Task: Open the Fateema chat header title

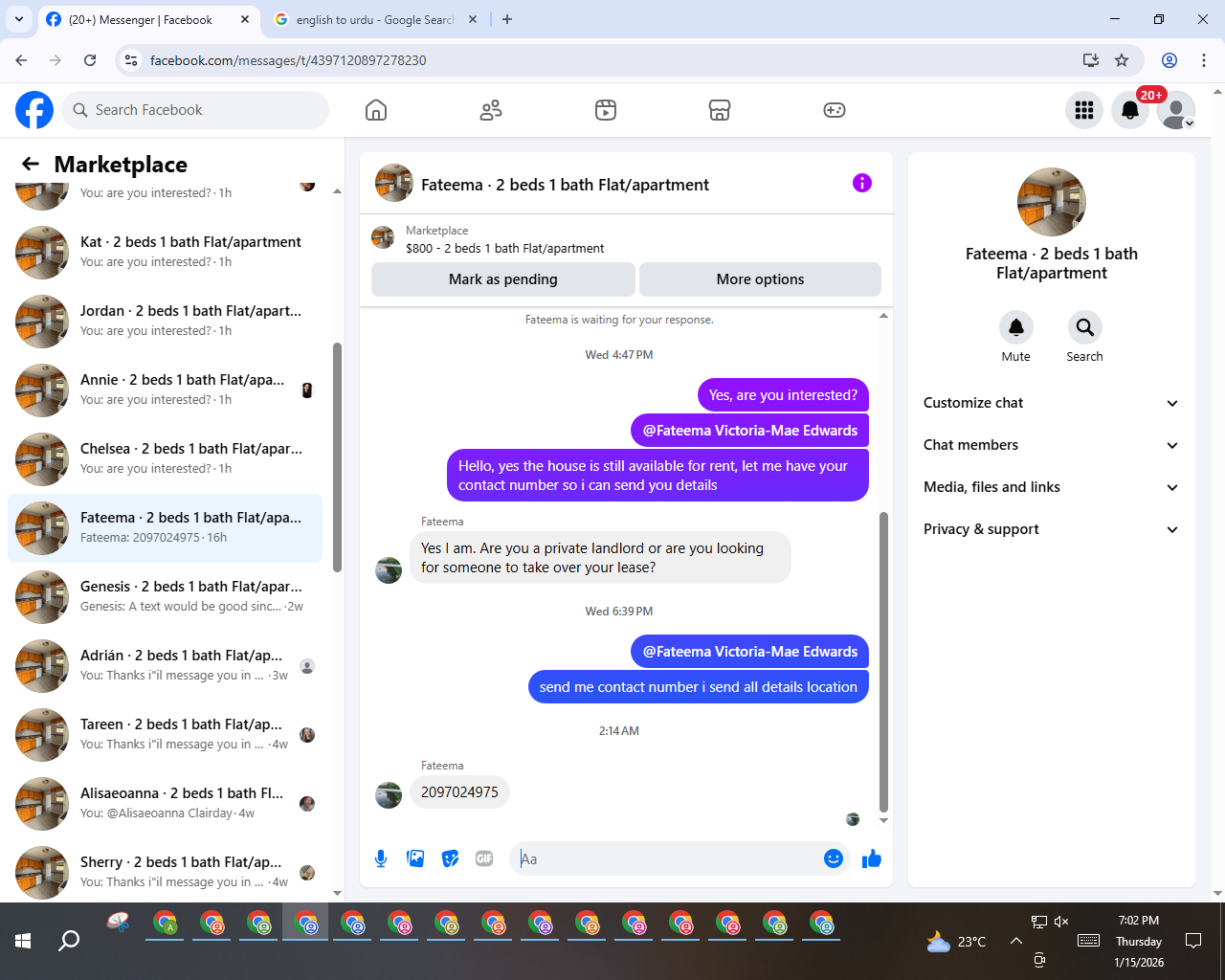Action: (x=565, y=185)
